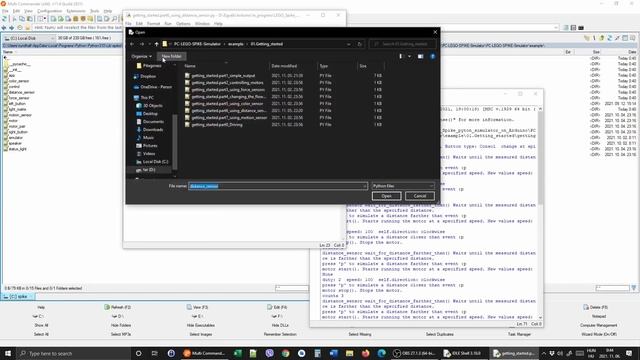Open Dropbox in the navigation pane
The height and width of the screenshot is (360, 640).
point(148,76)
